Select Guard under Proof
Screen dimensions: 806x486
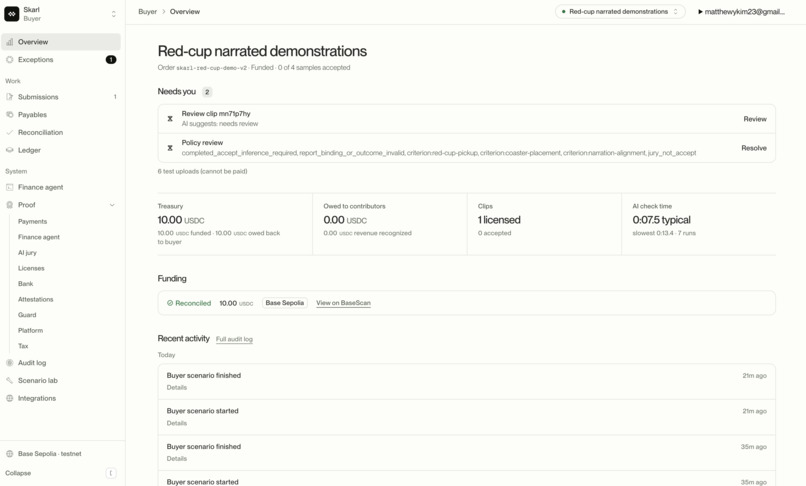(x=27, y=315)
